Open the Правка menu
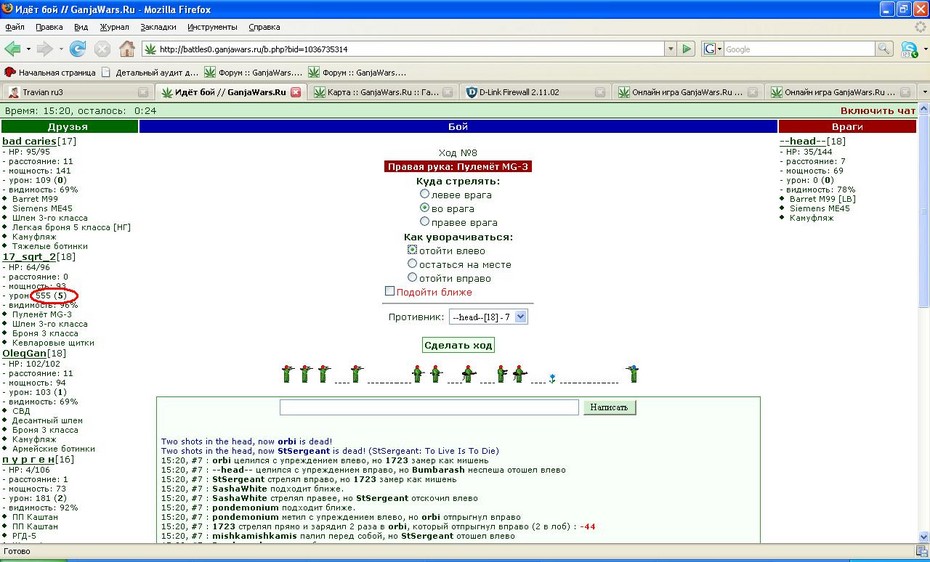Screen dimensions: 930x562 [x=49, y=27]
